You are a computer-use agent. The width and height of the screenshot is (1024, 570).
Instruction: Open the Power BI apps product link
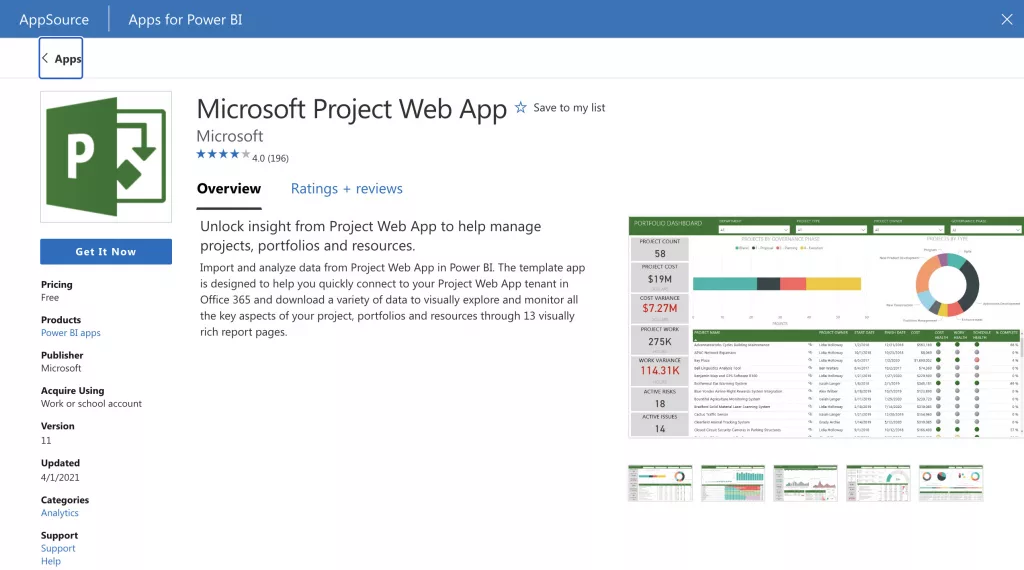point(71,333)
